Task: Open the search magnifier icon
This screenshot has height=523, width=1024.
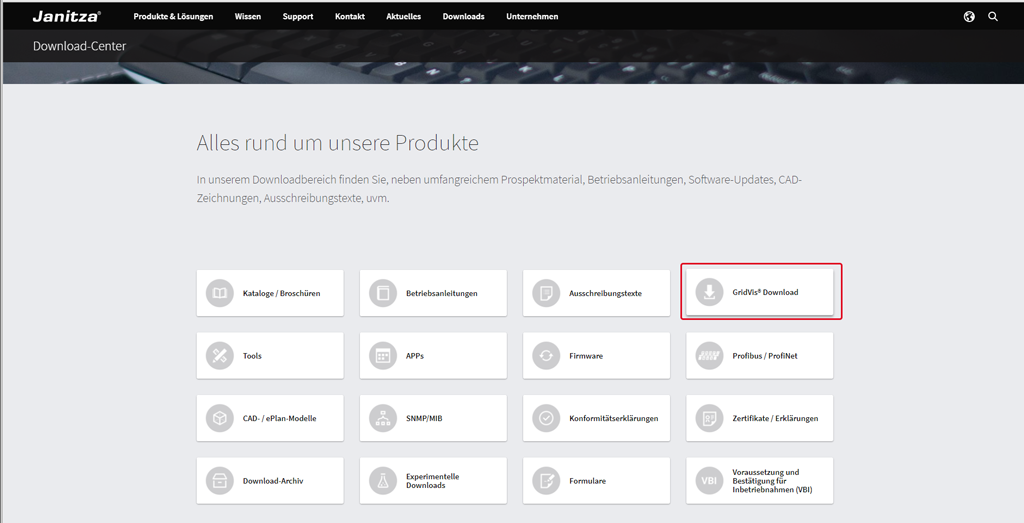Action: 993,16
